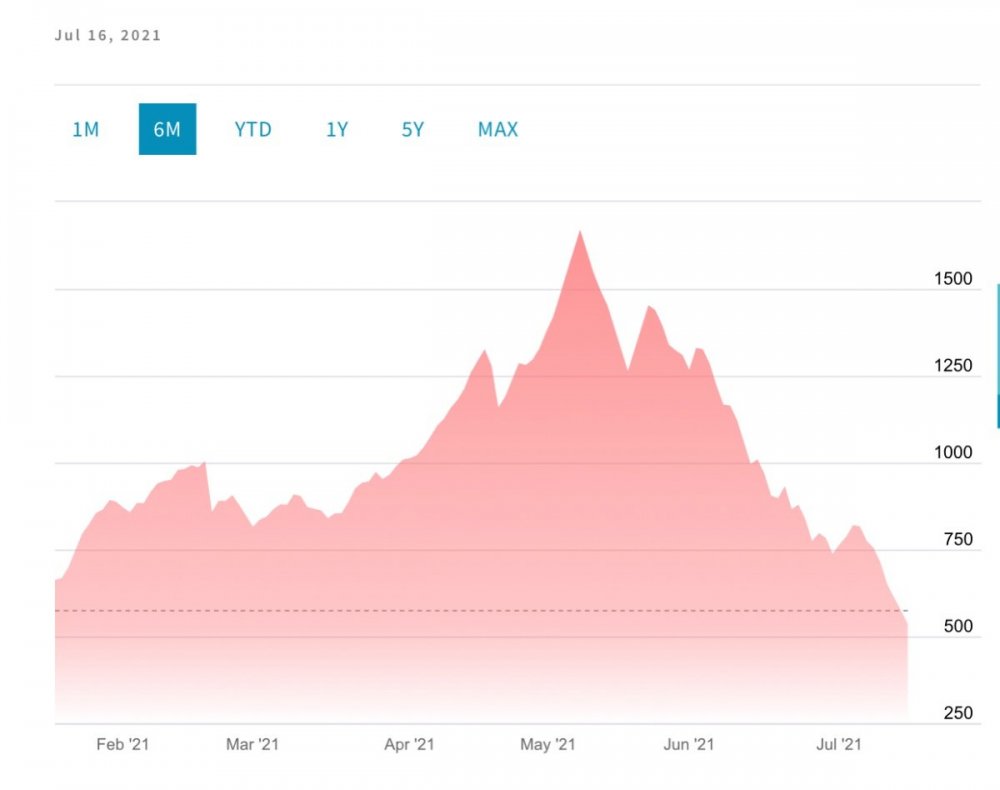1000x790 pixels.
Task: Select the Apr '21 axis label
Action: pos(410,745)
